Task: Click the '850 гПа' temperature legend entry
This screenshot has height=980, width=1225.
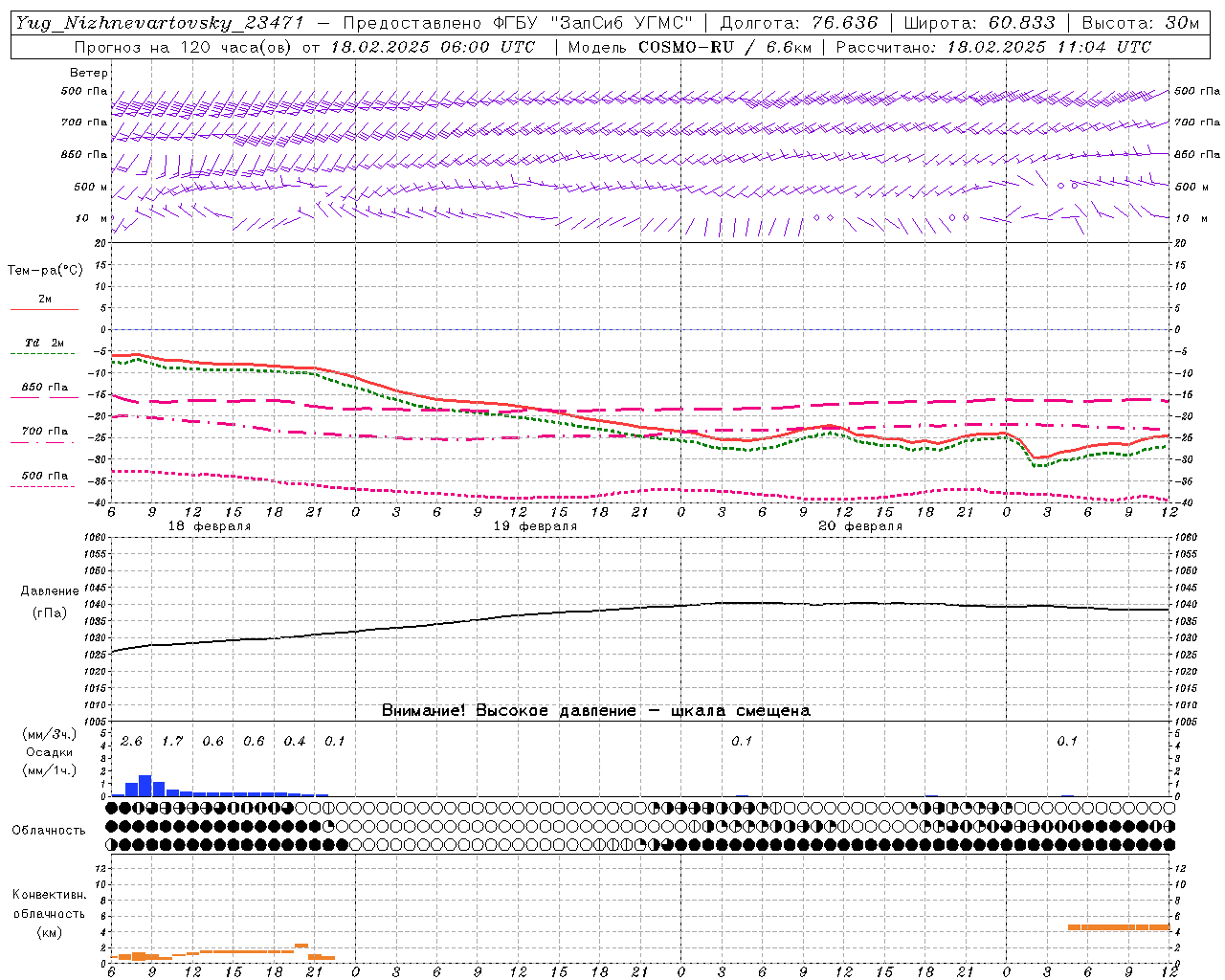Action: (x=45, y=388)
